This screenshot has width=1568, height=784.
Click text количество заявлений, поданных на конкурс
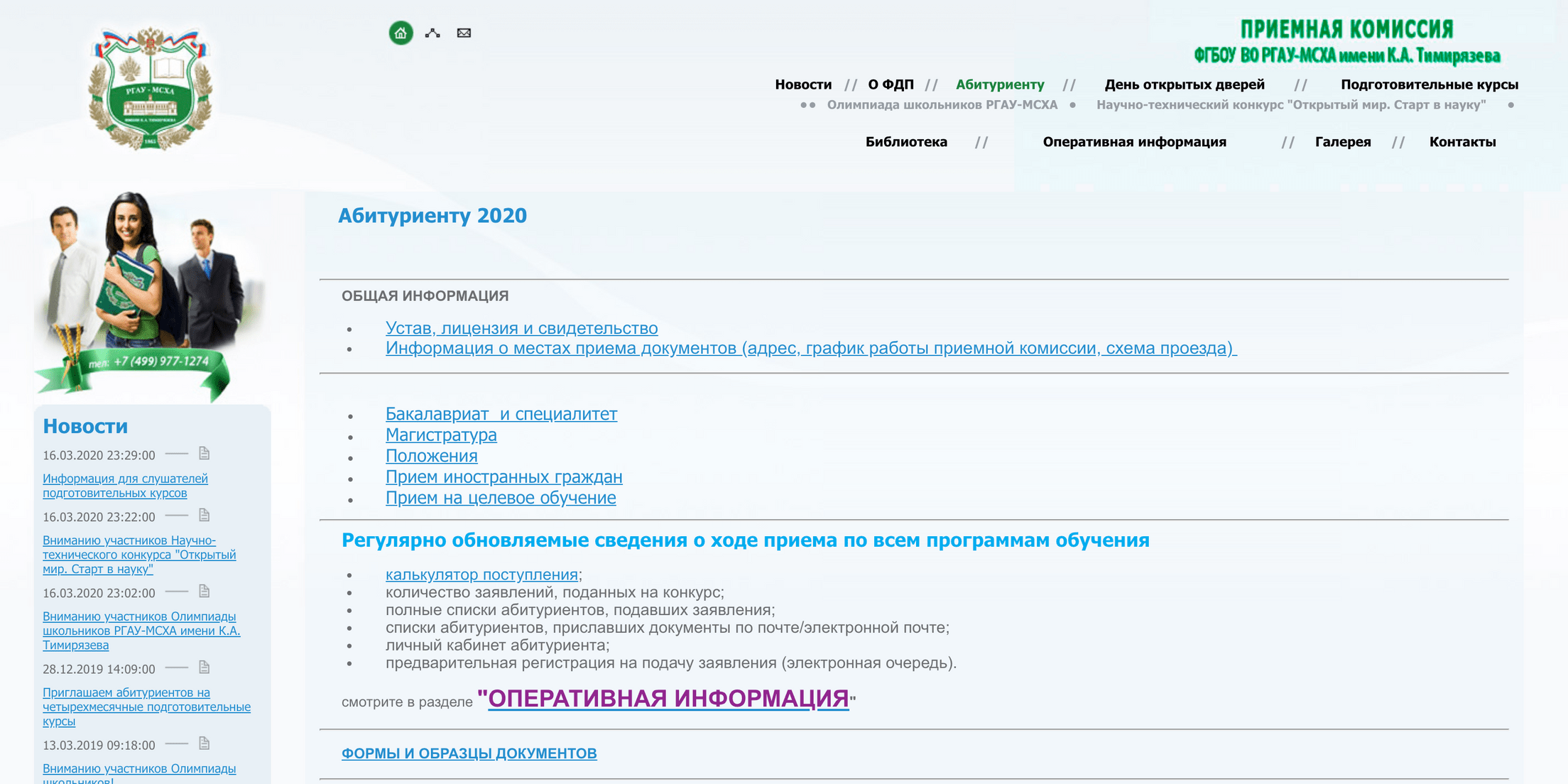[555, 592]
